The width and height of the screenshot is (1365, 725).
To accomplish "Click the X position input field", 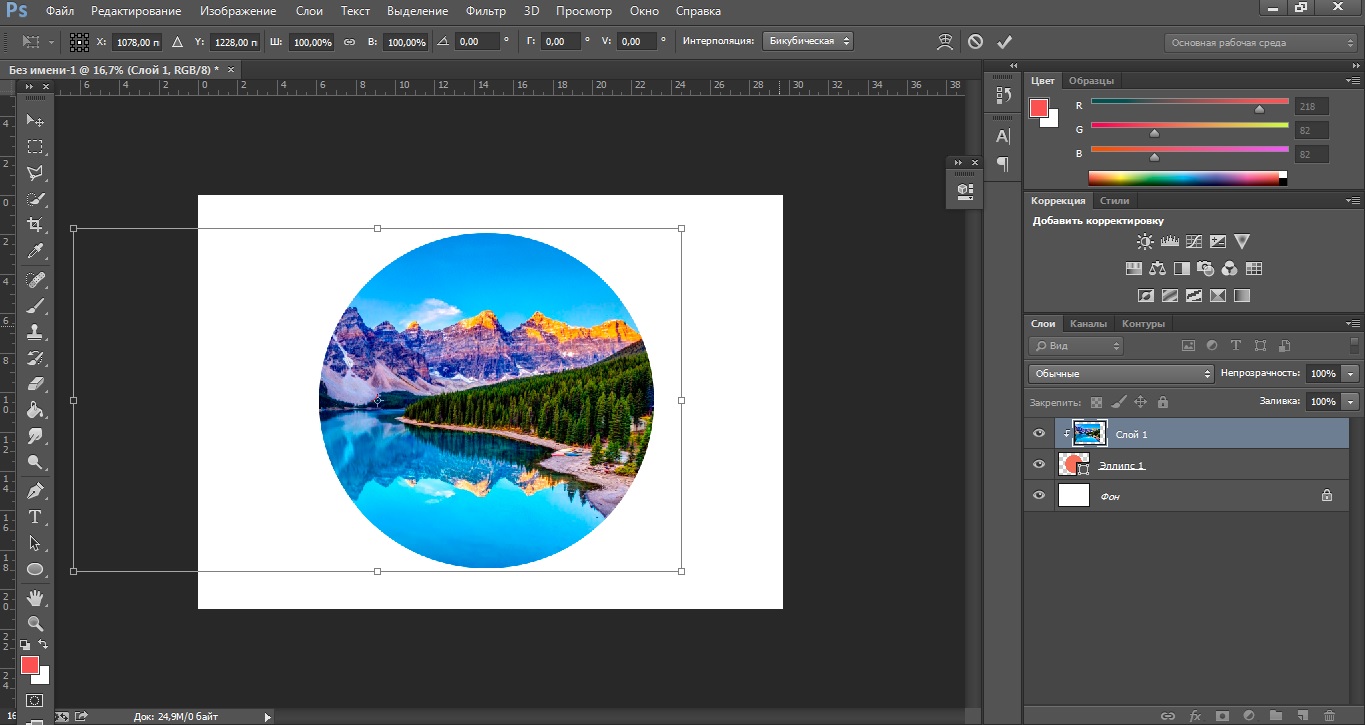I will click(x=137, y=42).
